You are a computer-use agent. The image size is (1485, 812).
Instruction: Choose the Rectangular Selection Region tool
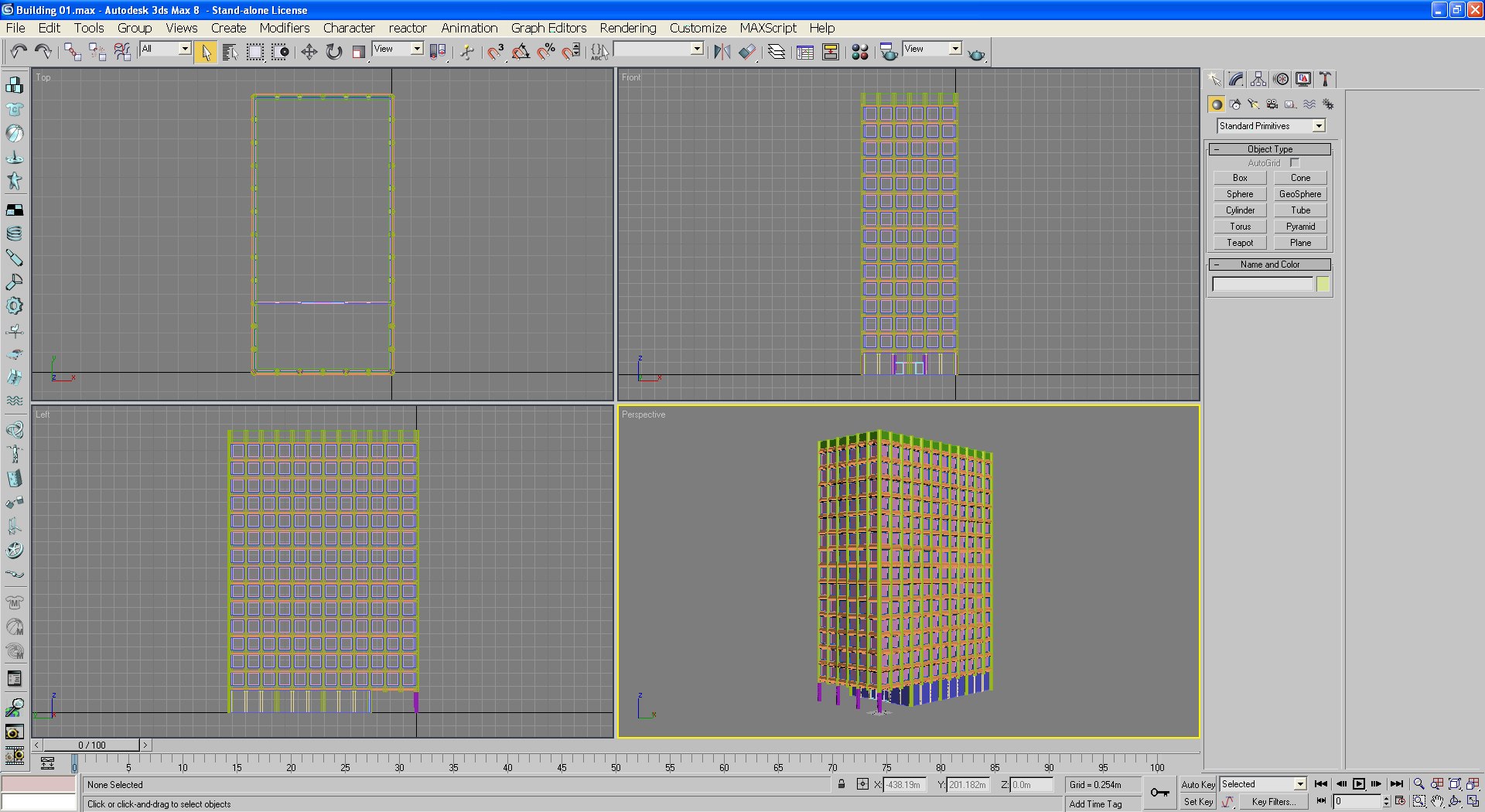pyautogui.click(x=255, y=52)
